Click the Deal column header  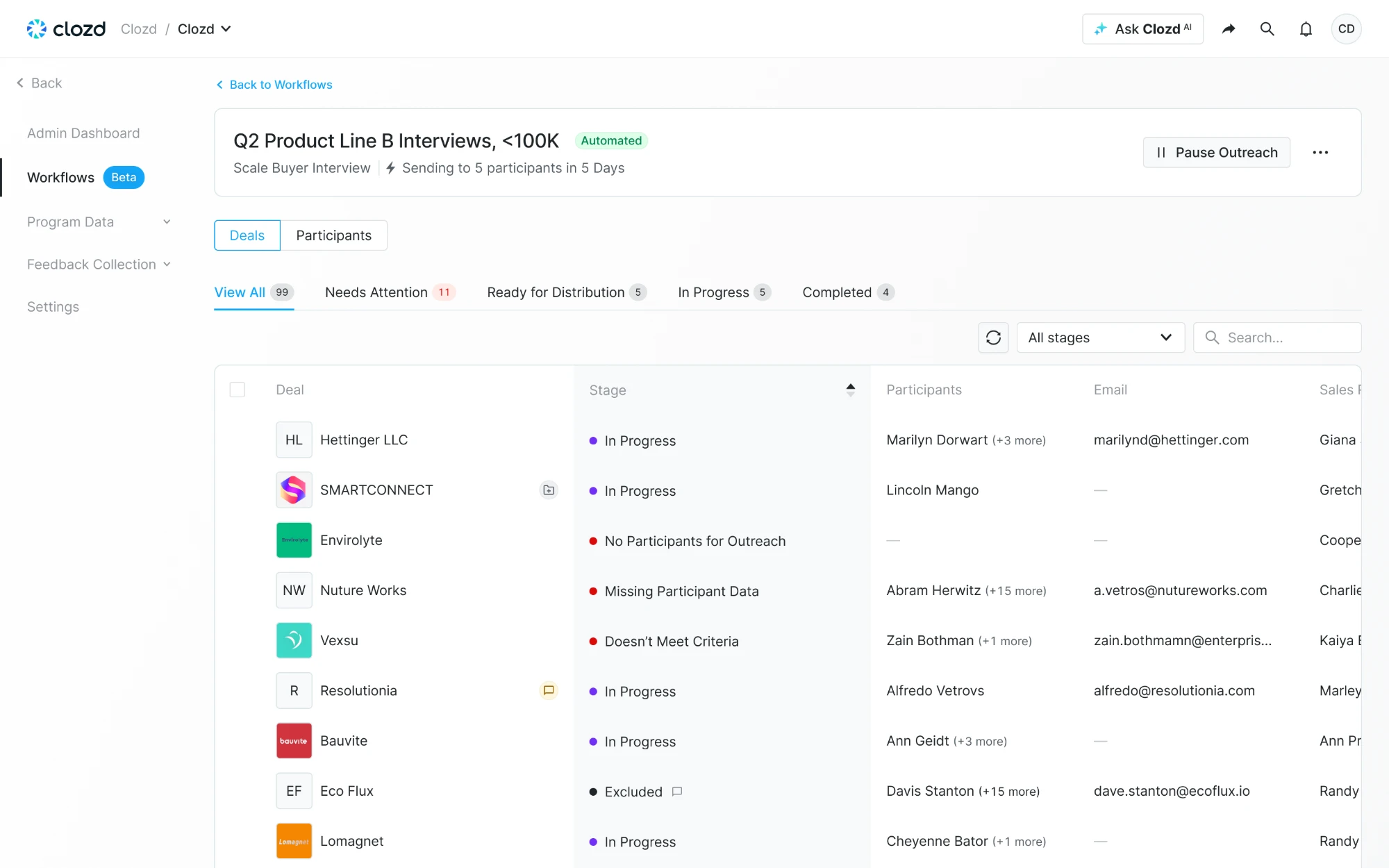coord(290,390)
